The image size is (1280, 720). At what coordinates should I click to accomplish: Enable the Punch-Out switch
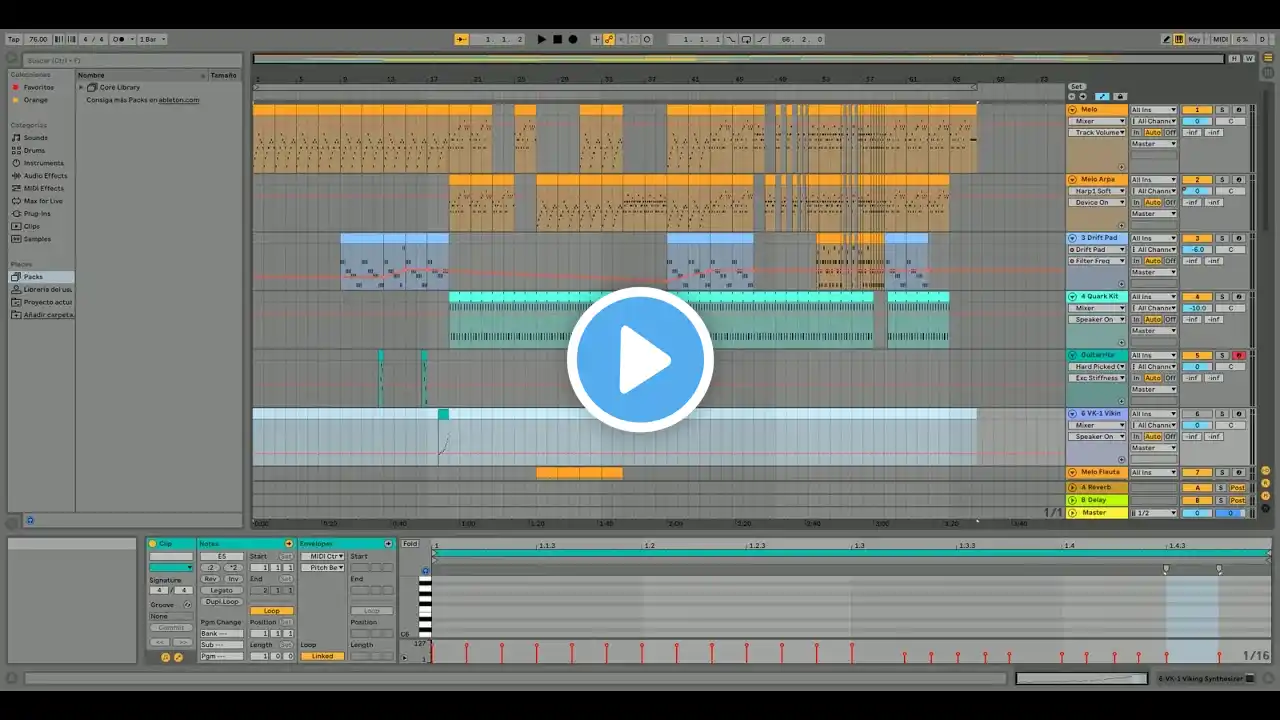click(x=762, y=39)
